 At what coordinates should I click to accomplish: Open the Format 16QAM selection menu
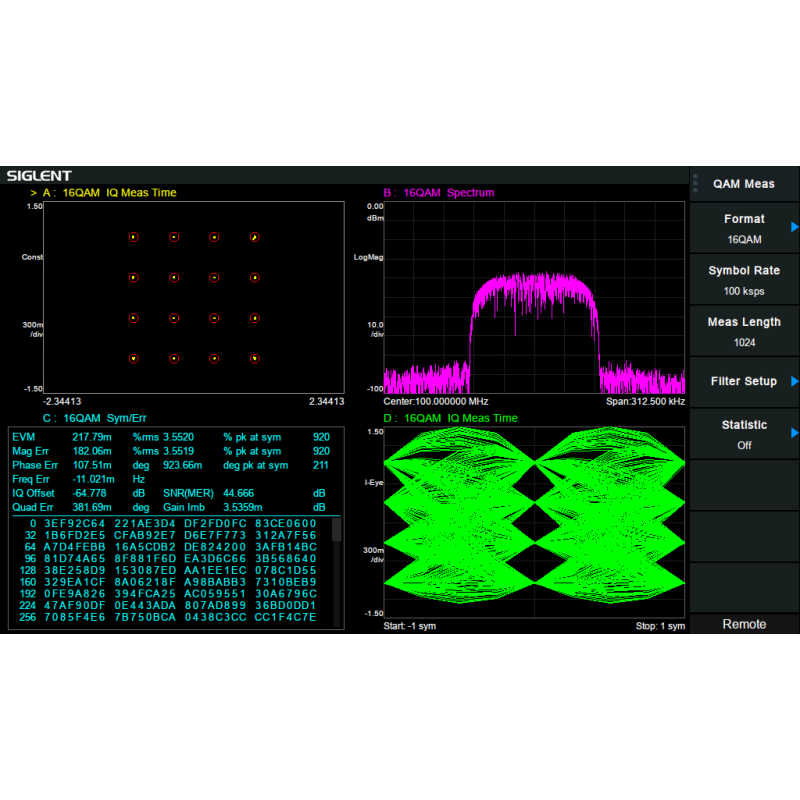click(743, 229)
